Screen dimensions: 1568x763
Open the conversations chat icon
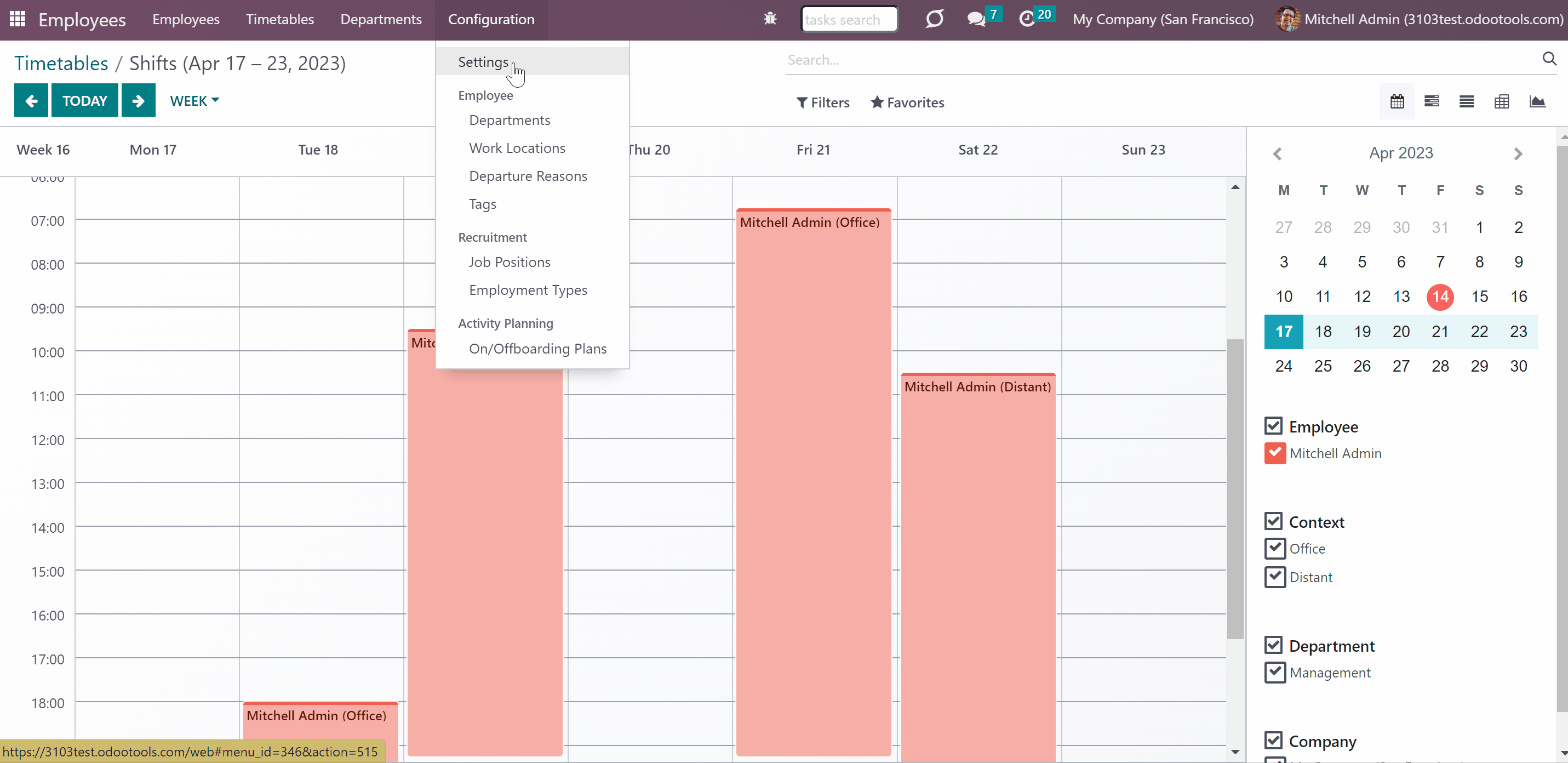(x=976, y=19)
